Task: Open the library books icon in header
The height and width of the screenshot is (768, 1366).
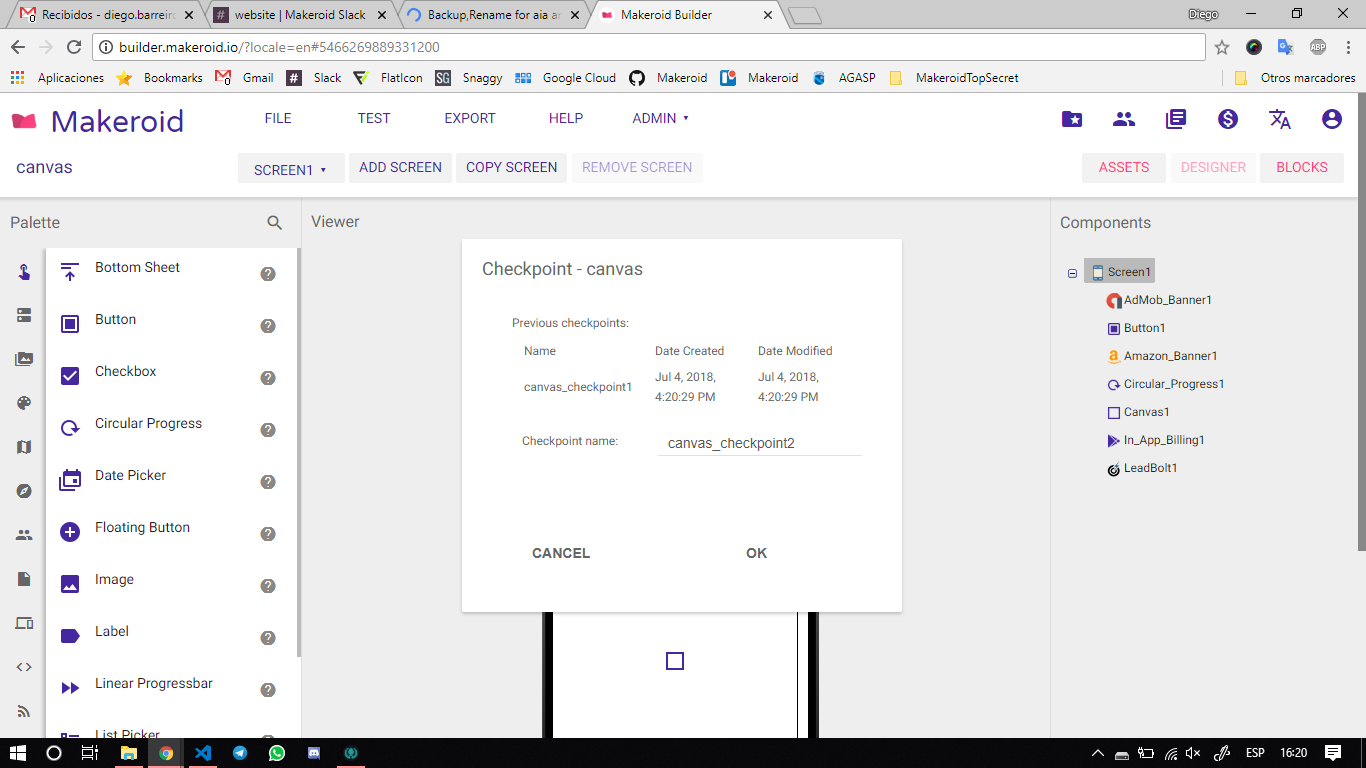Action: pos(1176,119)
